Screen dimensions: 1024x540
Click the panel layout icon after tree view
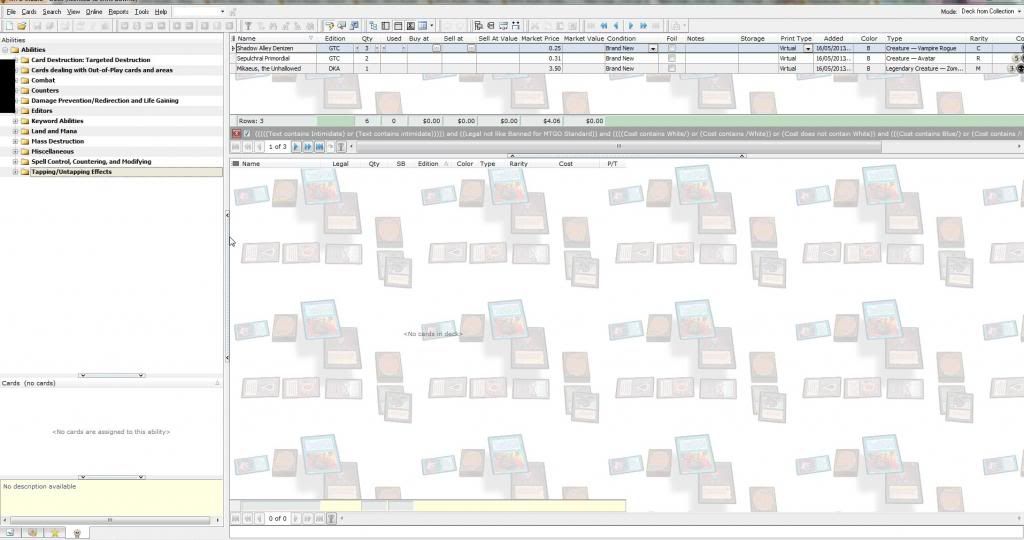click(x=385, y=26)
